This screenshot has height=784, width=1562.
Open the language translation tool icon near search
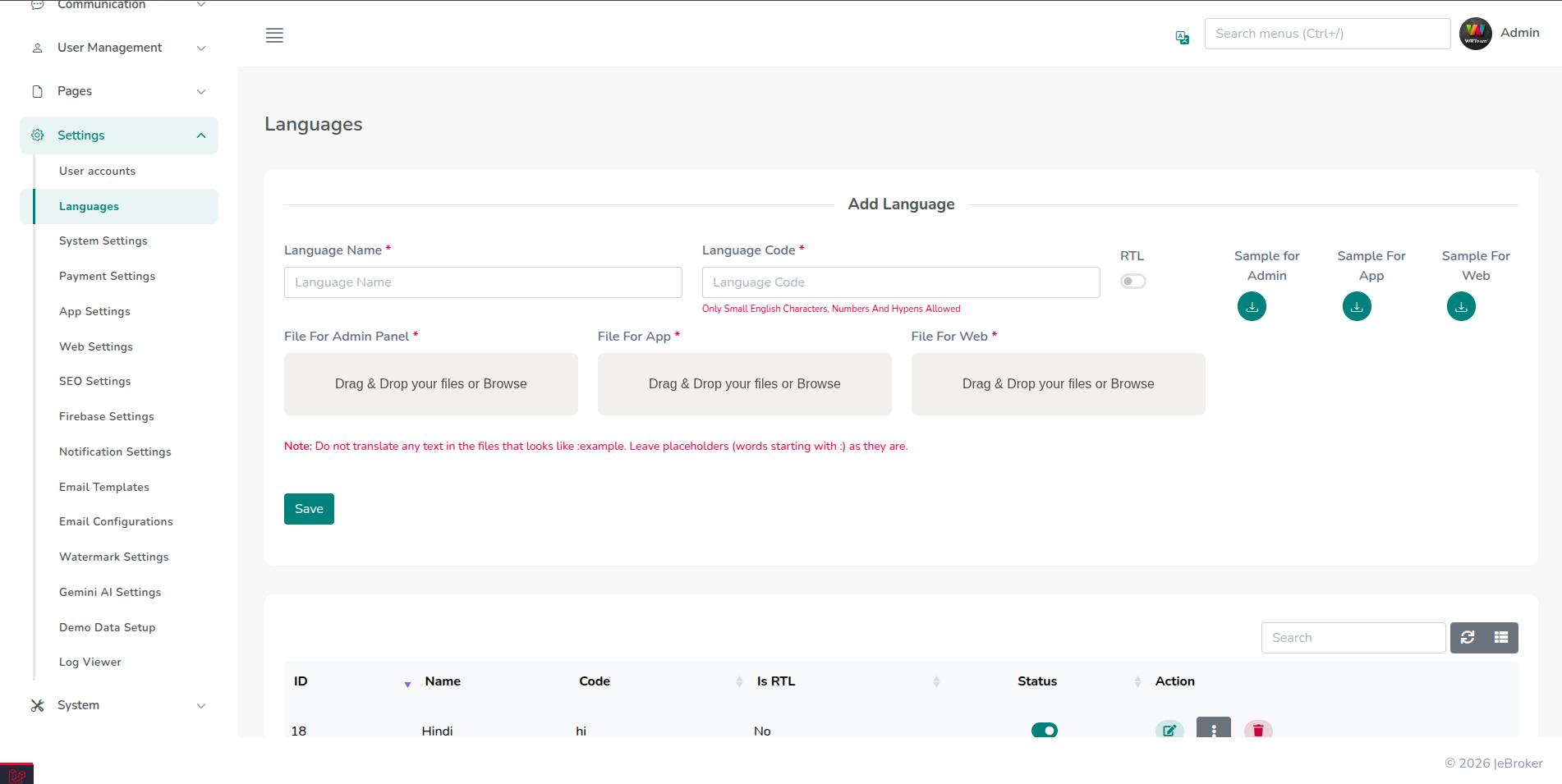[x=1182, y=37]
